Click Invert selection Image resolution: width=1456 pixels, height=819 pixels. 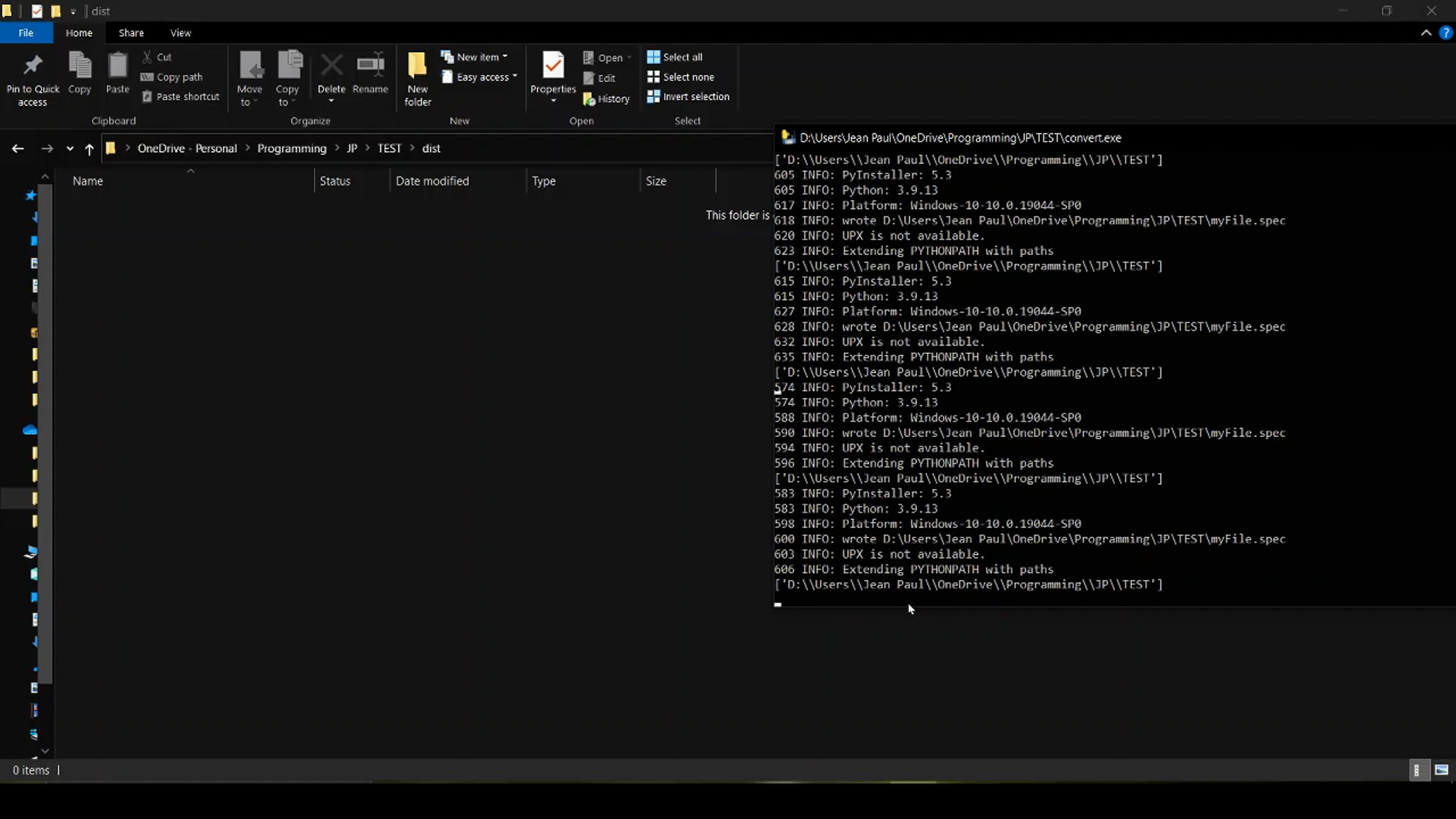[688, 96]
